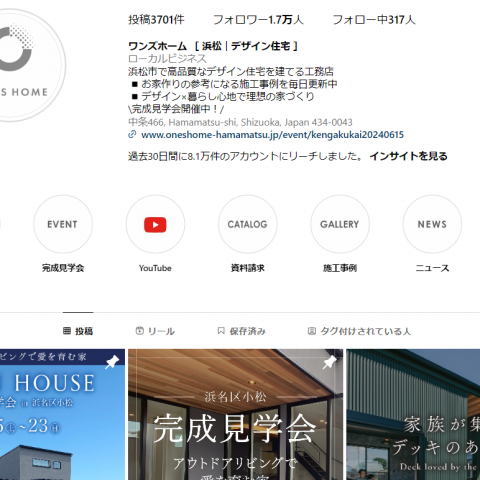Viewport: 480px width, 480px height.
Task: Click the grid icon on 投稿 tab
Action: tap(67, 331)
